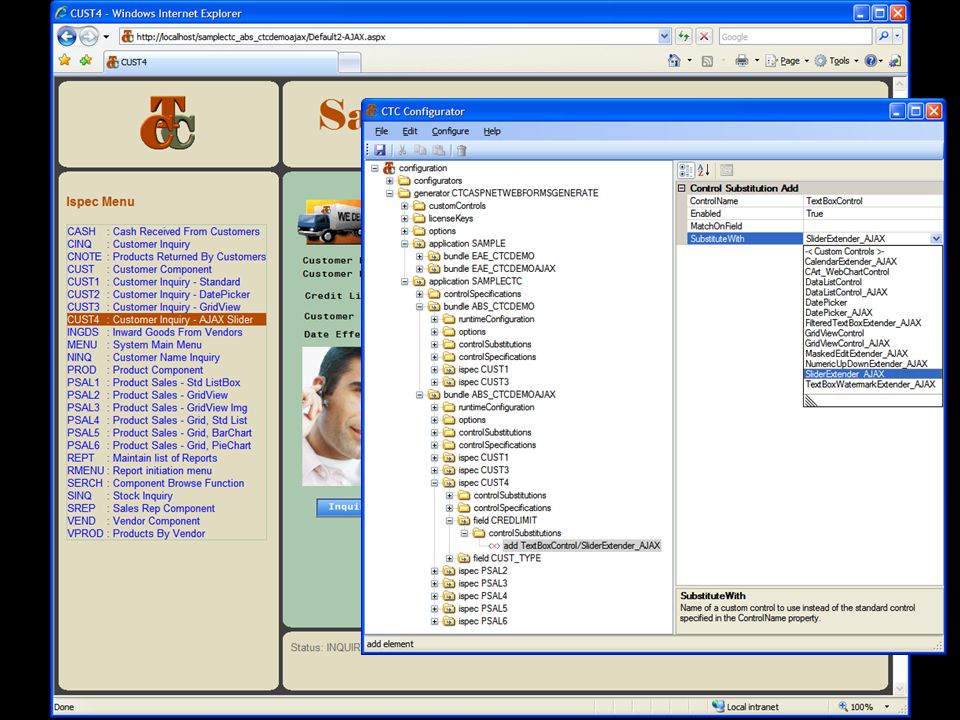Click the zoom magnifier icon showing 100%
The image size is (960, 720).
click(842, 707)
